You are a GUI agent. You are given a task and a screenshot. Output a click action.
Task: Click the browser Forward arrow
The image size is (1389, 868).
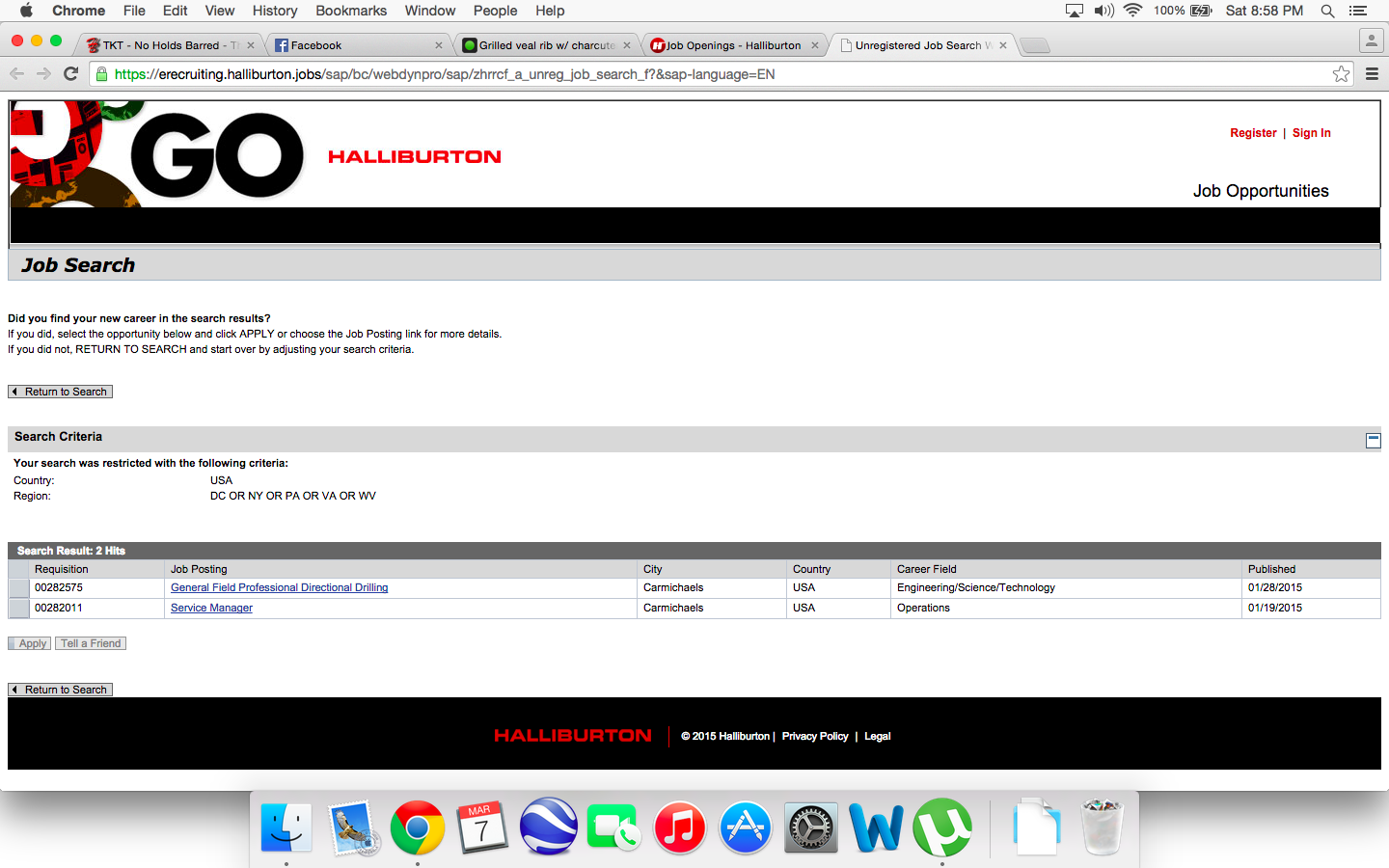click(x=43, y=74)
